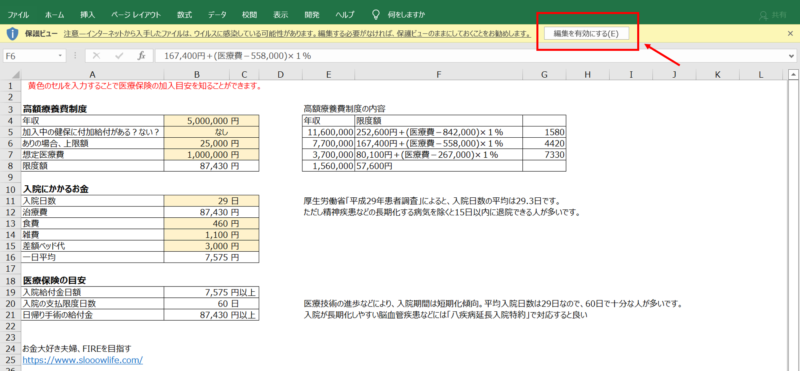This screenshot has width=800, height=371.
Task: Open the 表示 ribbon tab
Action: [280, 15]
